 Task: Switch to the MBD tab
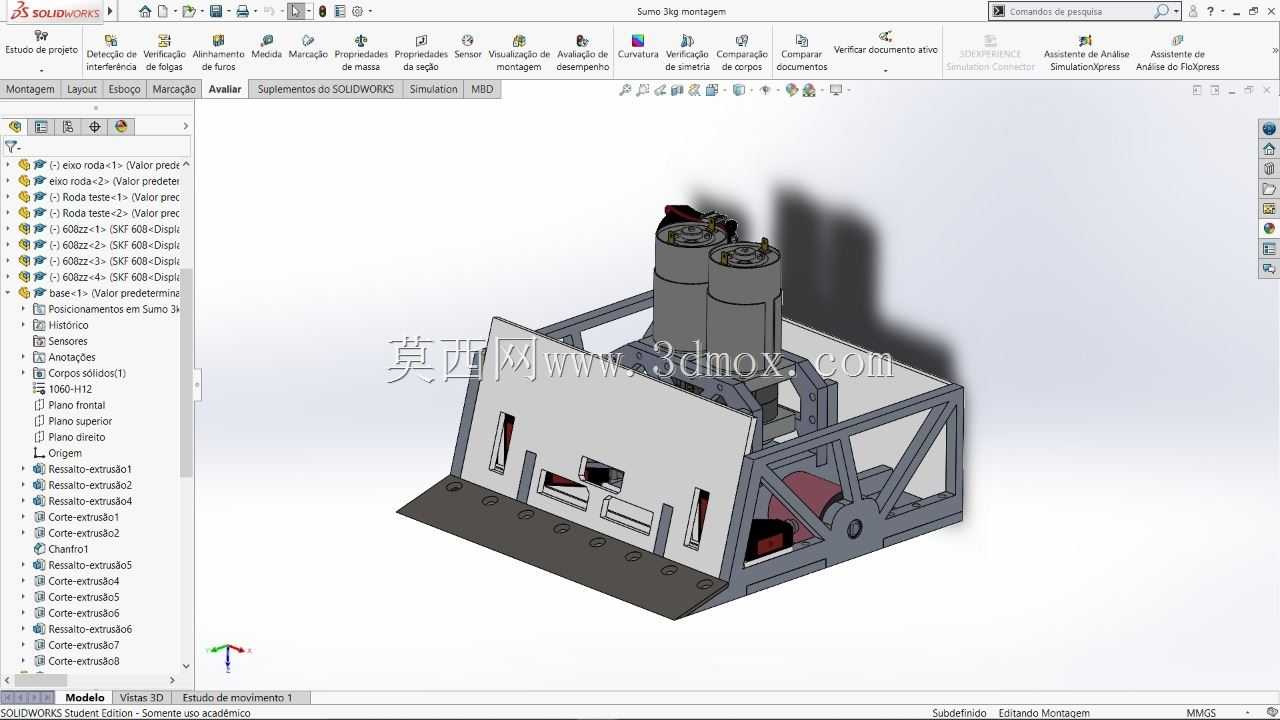click(482, 89)
